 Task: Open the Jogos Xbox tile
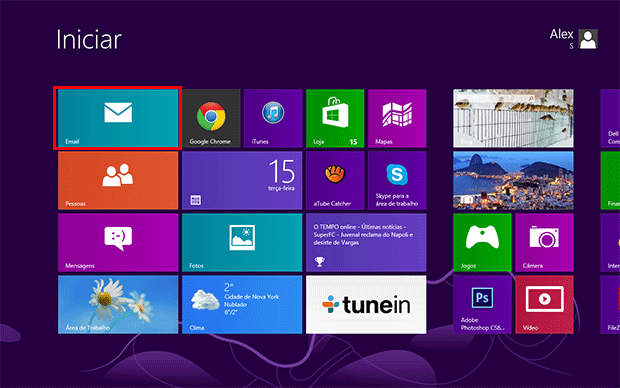click(x=482, y=242)
